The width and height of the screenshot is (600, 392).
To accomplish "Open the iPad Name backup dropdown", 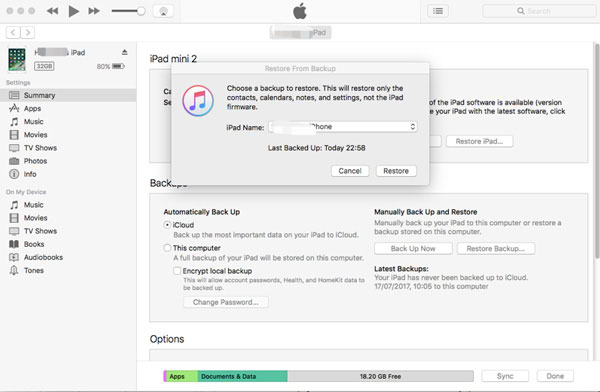I will pyautogui.click(x=343, y=127).
